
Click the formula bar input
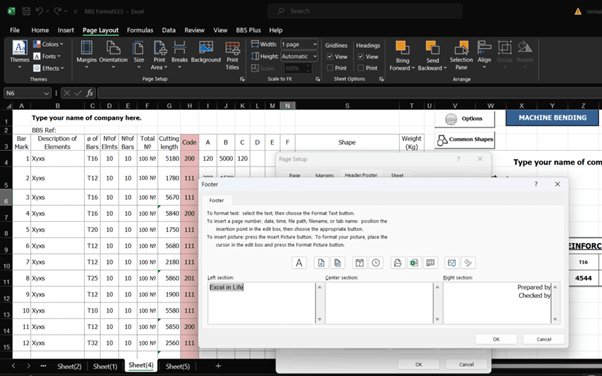(349, 93)
